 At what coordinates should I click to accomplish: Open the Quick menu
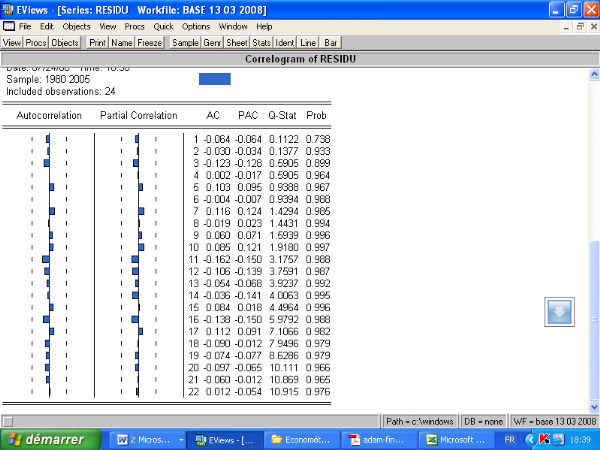point(163,26)
